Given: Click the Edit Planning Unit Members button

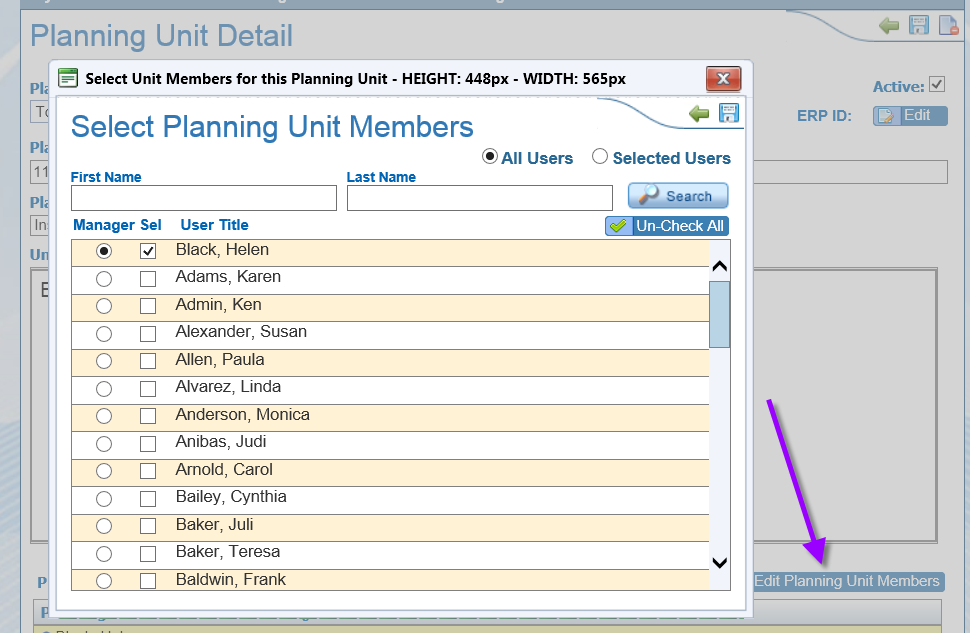Looking at the screenshot, I should [846, 581].
